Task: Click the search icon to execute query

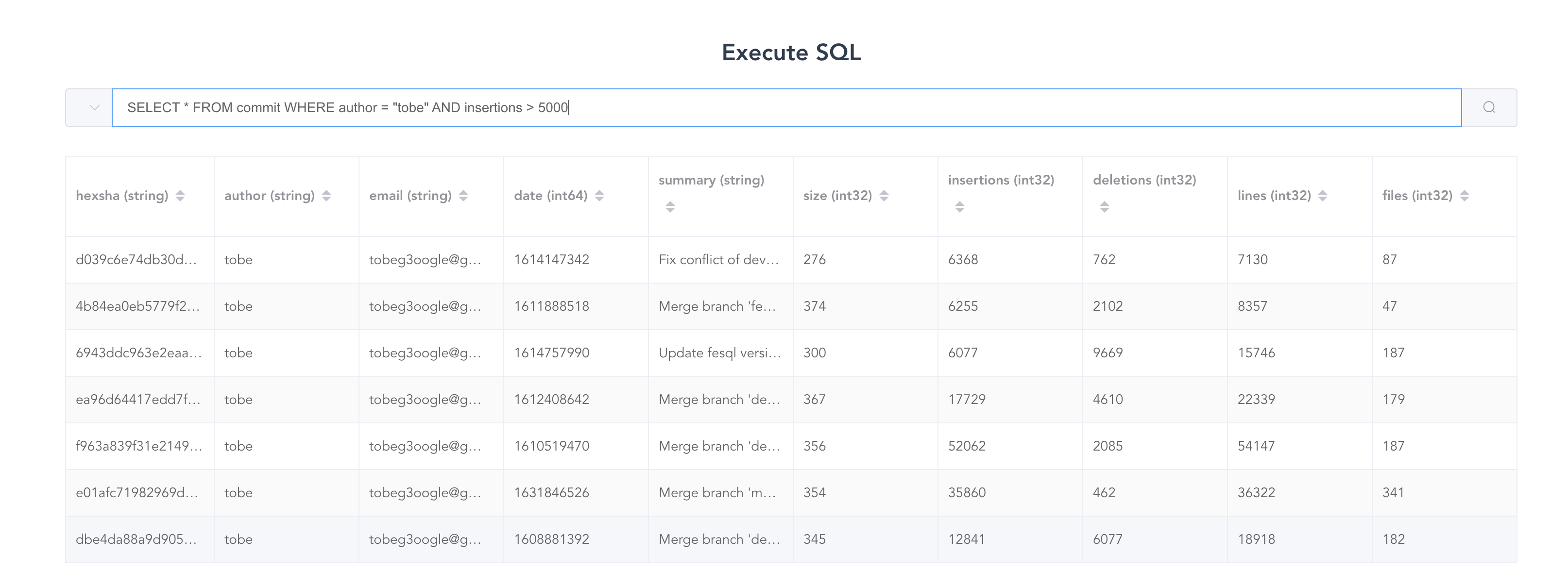Action: [1488, 108]
